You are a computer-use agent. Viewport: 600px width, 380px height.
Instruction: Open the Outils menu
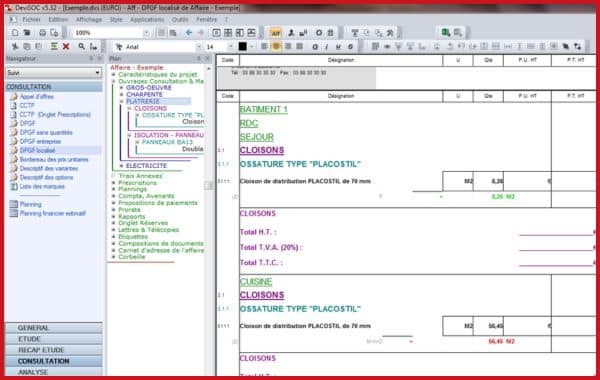180,19
